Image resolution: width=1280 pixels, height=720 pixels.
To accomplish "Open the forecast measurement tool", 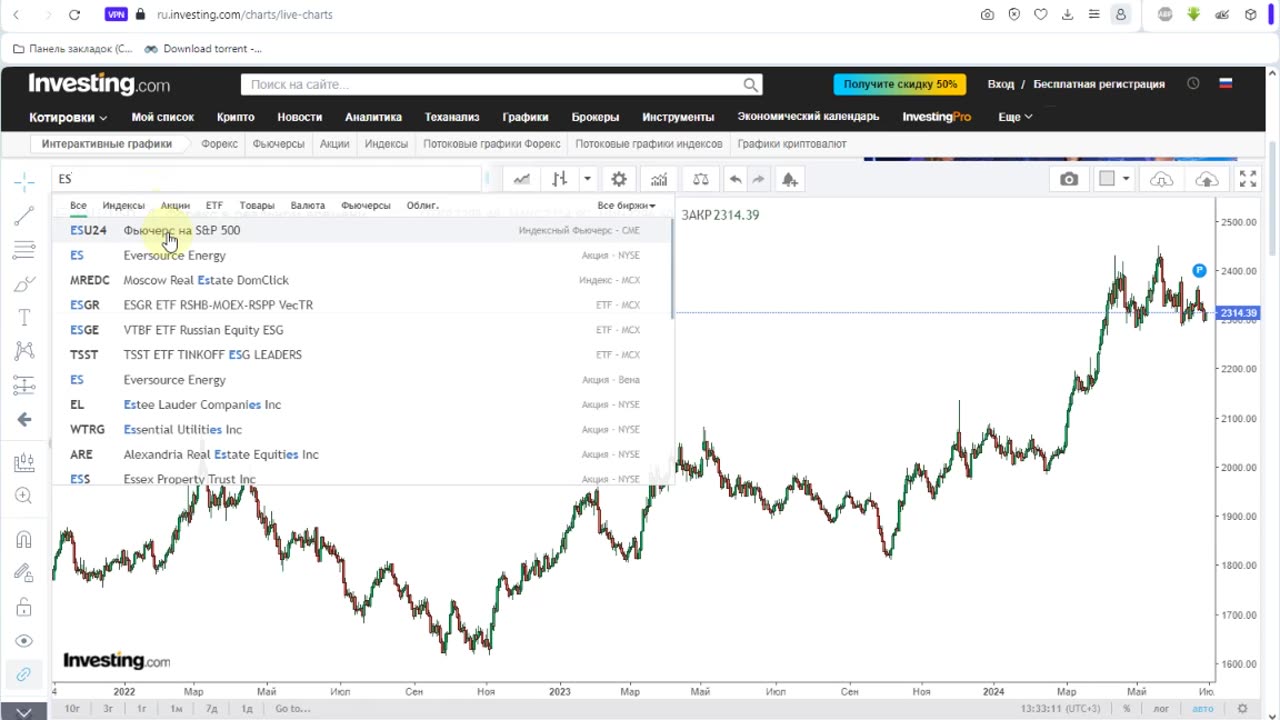I will pos(24,385).
